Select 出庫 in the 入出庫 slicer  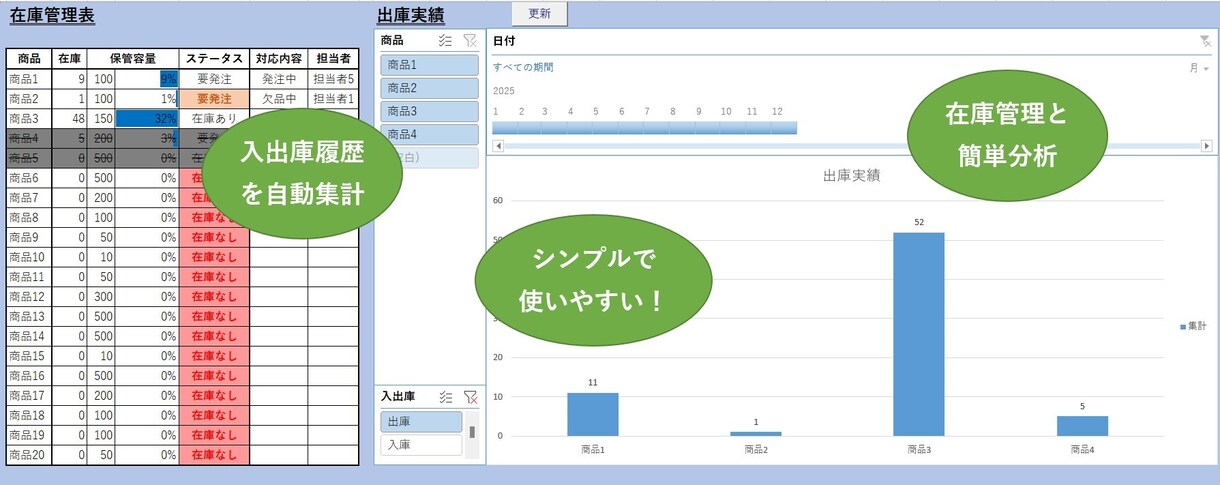(x=422, y=422)
